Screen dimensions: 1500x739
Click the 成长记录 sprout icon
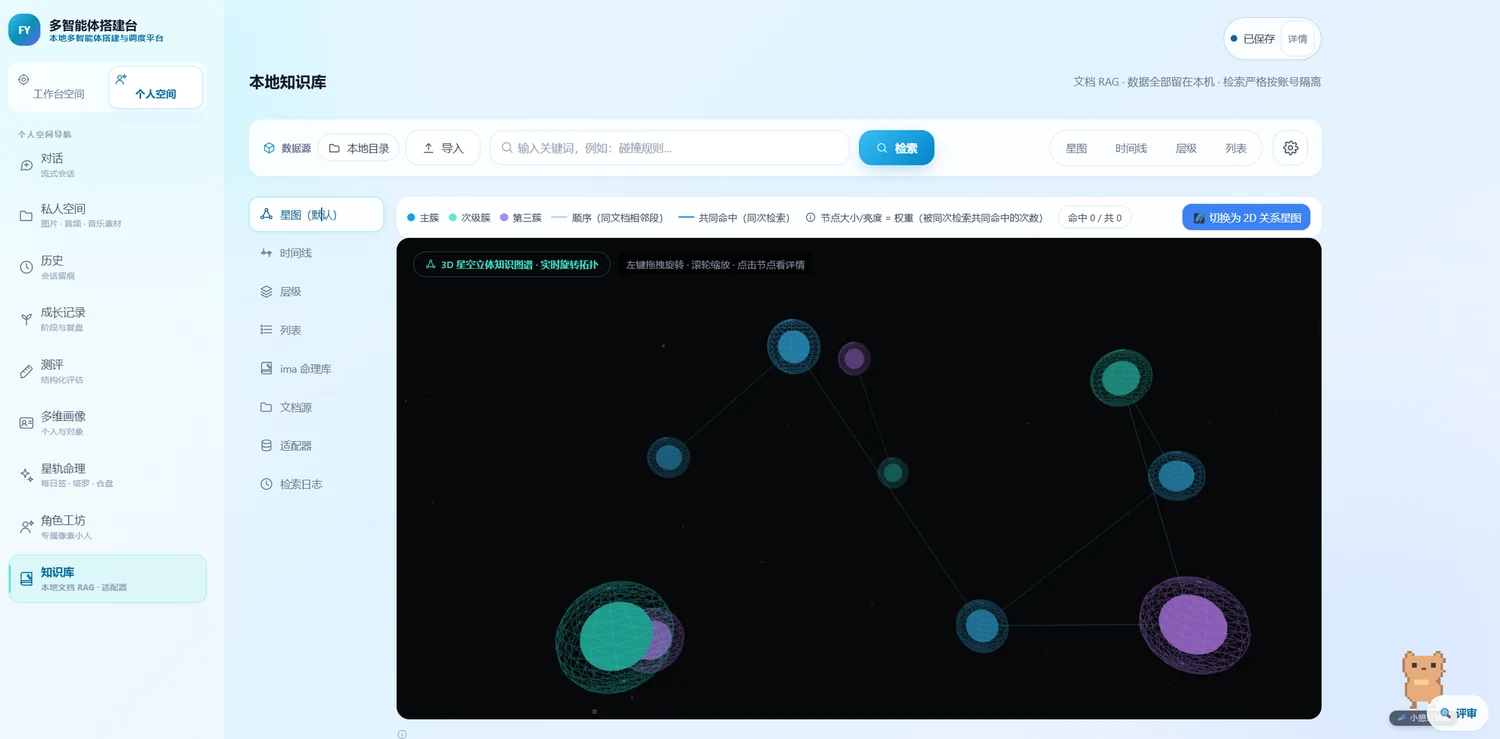click(26, 319)
